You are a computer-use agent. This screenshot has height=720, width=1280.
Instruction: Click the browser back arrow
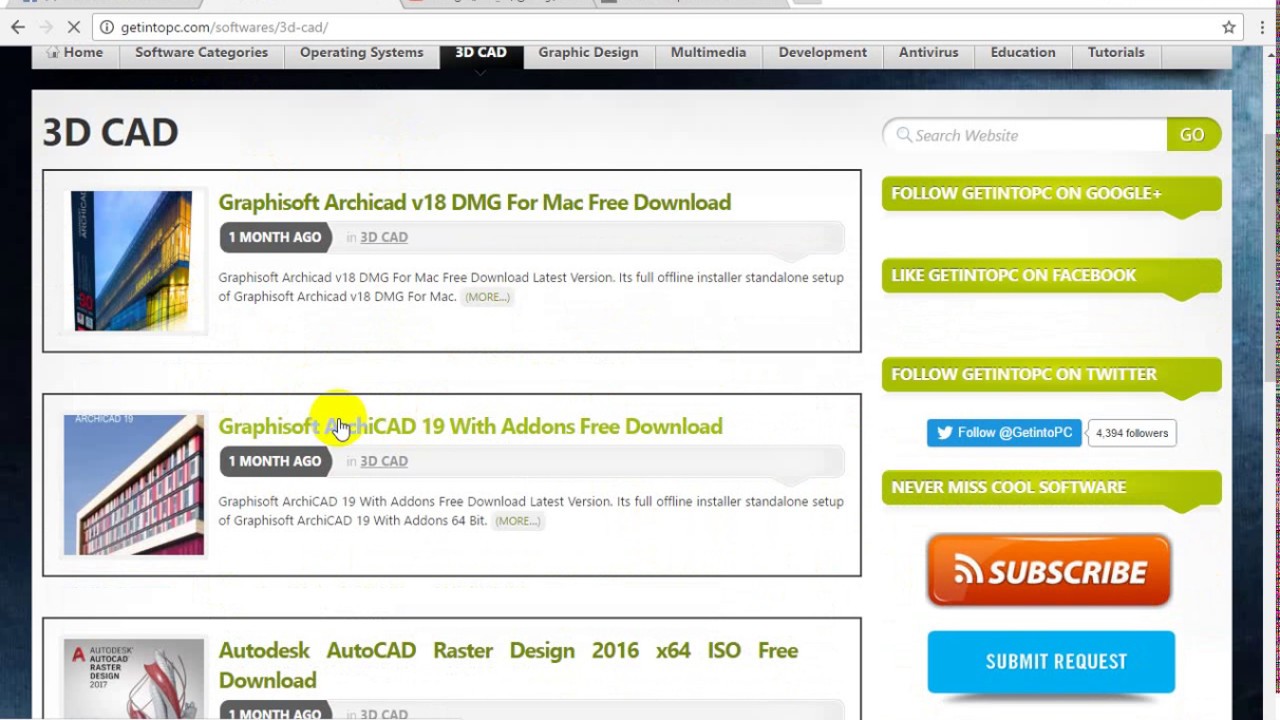coord(18,27)
